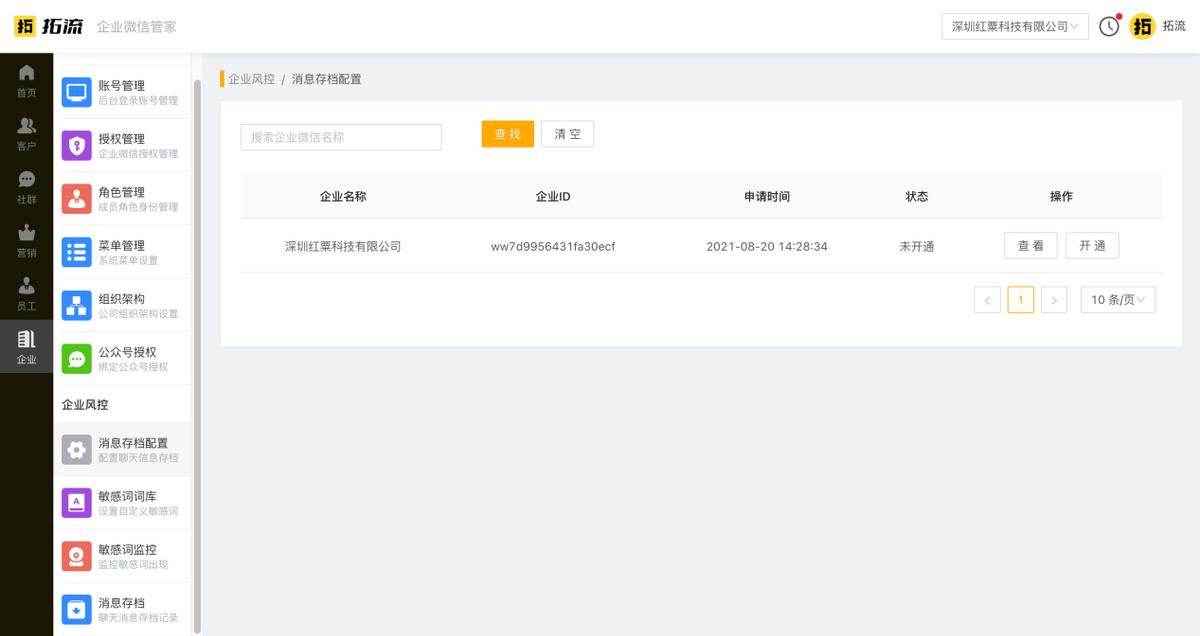Viewport: 1200px width, 636px height.
Task: Open the 社群 community icon
Action: 26,180
